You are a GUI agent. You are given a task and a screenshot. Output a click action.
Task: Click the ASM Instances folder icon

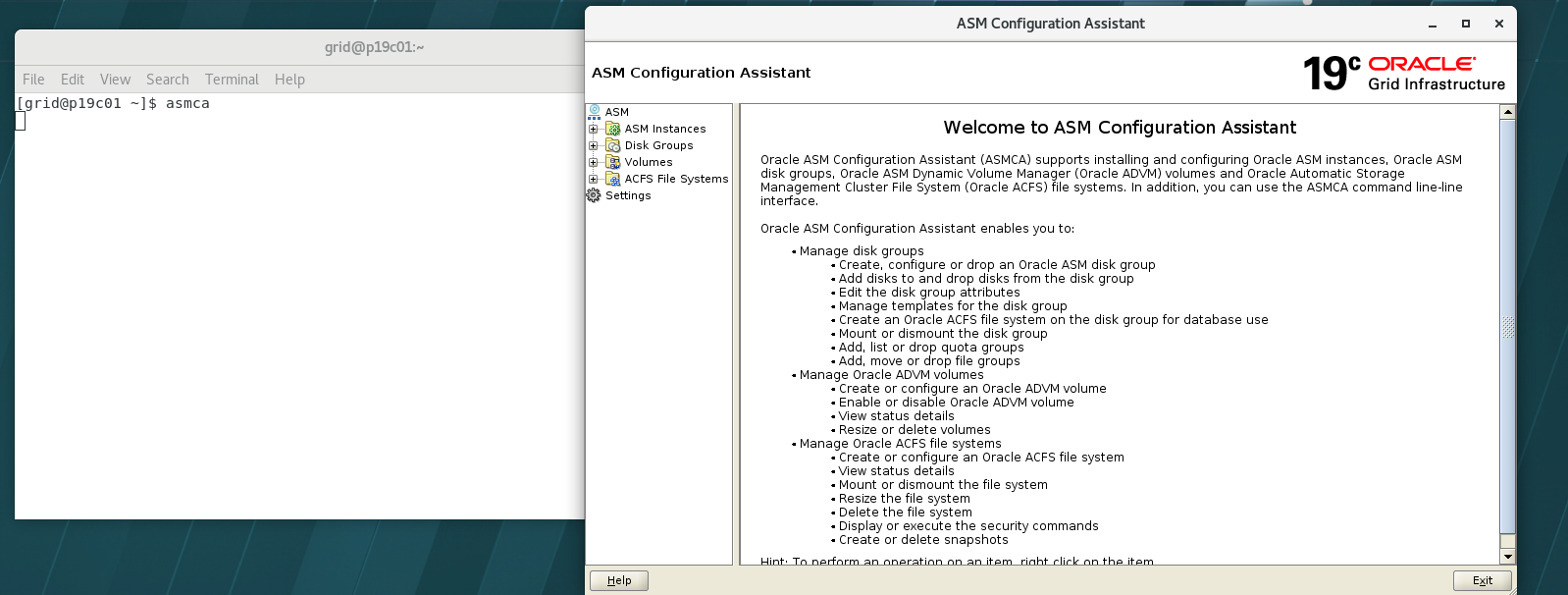tap(613, 129)
